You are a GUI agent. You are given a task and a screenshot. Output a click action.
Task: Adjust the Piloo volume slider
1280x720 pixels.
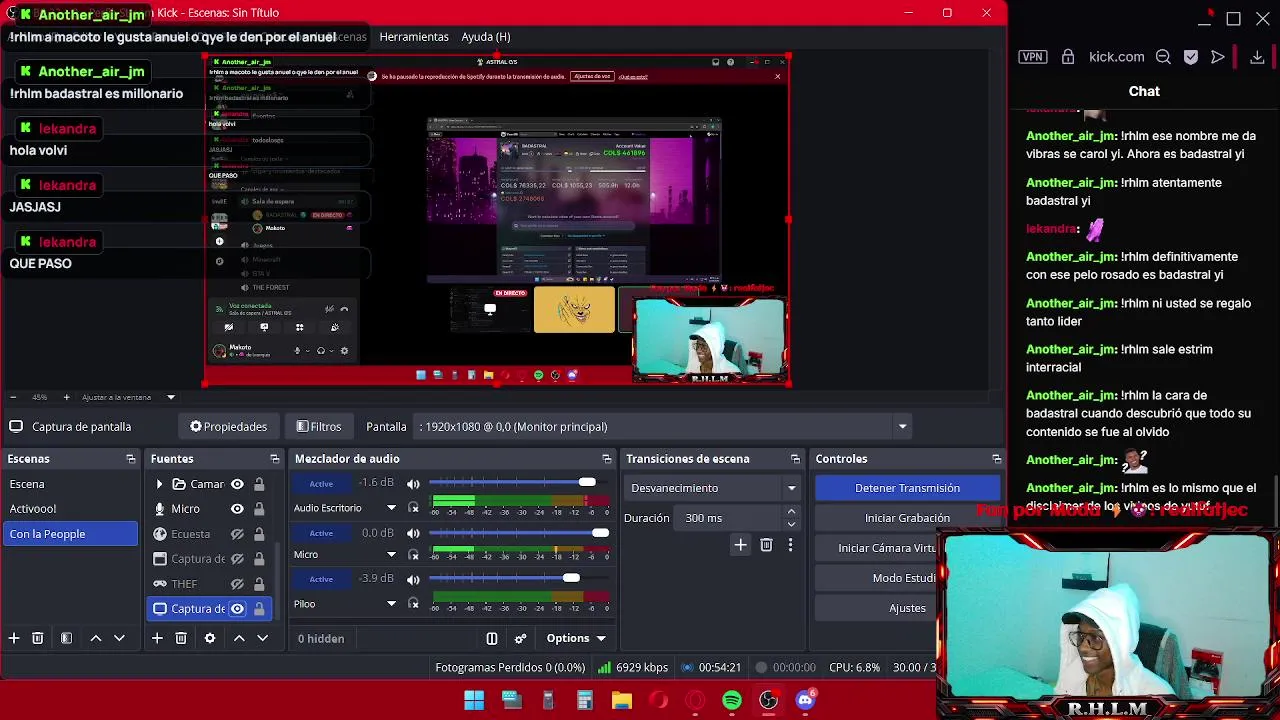click(571, 578)
